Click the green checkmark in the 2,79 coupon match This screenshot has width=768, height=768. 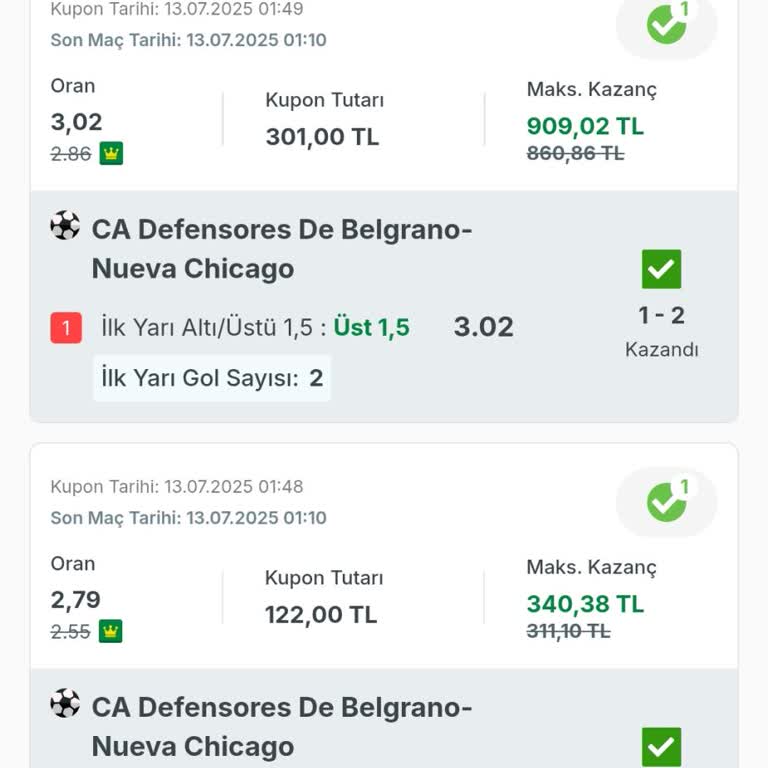pos(661,747)
